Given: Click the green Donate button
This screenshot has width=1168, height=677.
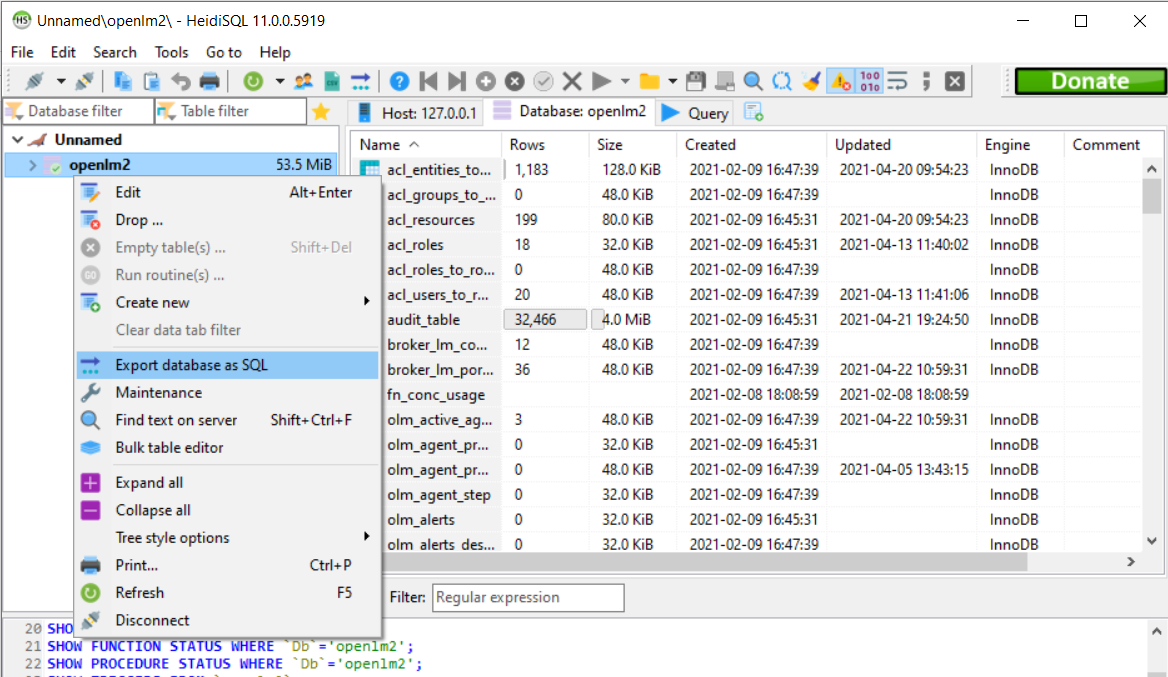Looking at the screenshot, I should click(1089, 81).
